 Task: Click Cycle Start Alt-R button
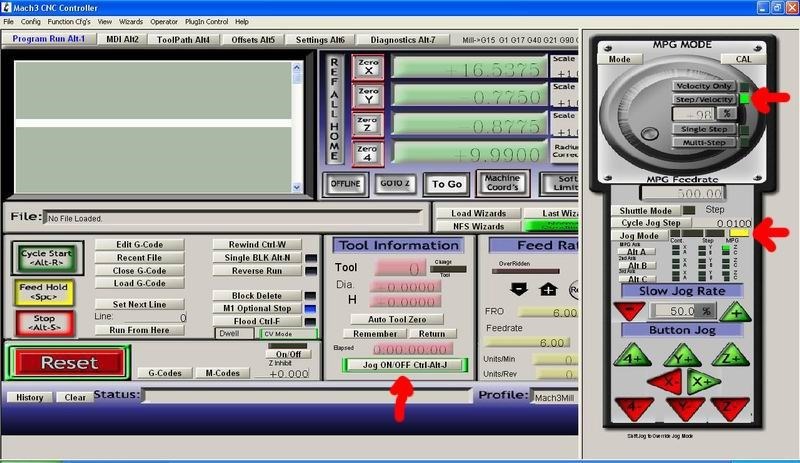coord(47,258)
